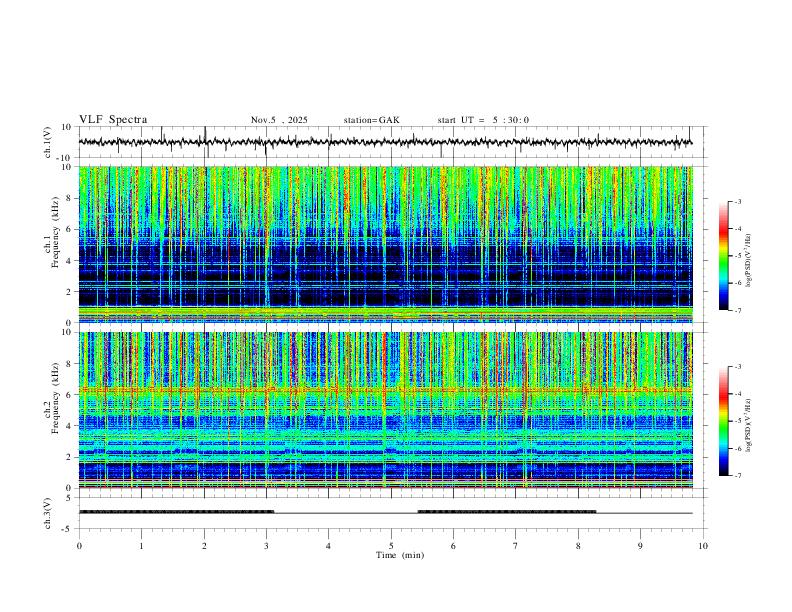Click inside the ch.2 spectrogram panel

pos(386,410)
